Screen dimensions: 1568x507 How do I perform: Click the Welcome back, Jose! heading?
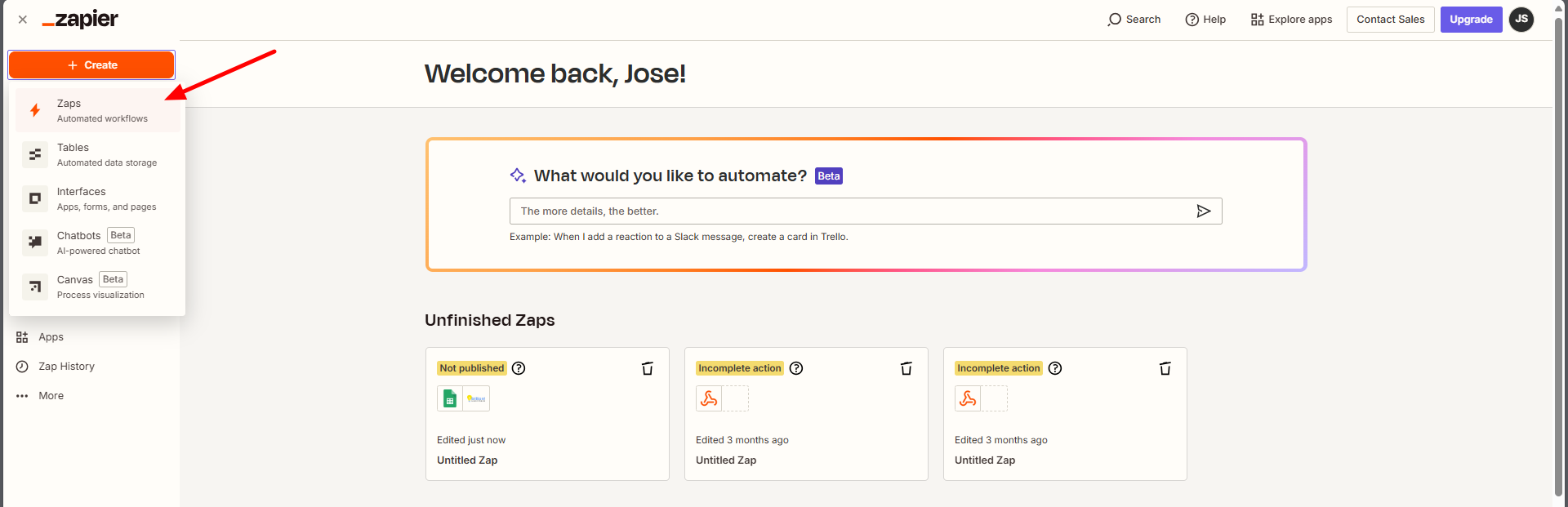555,74
